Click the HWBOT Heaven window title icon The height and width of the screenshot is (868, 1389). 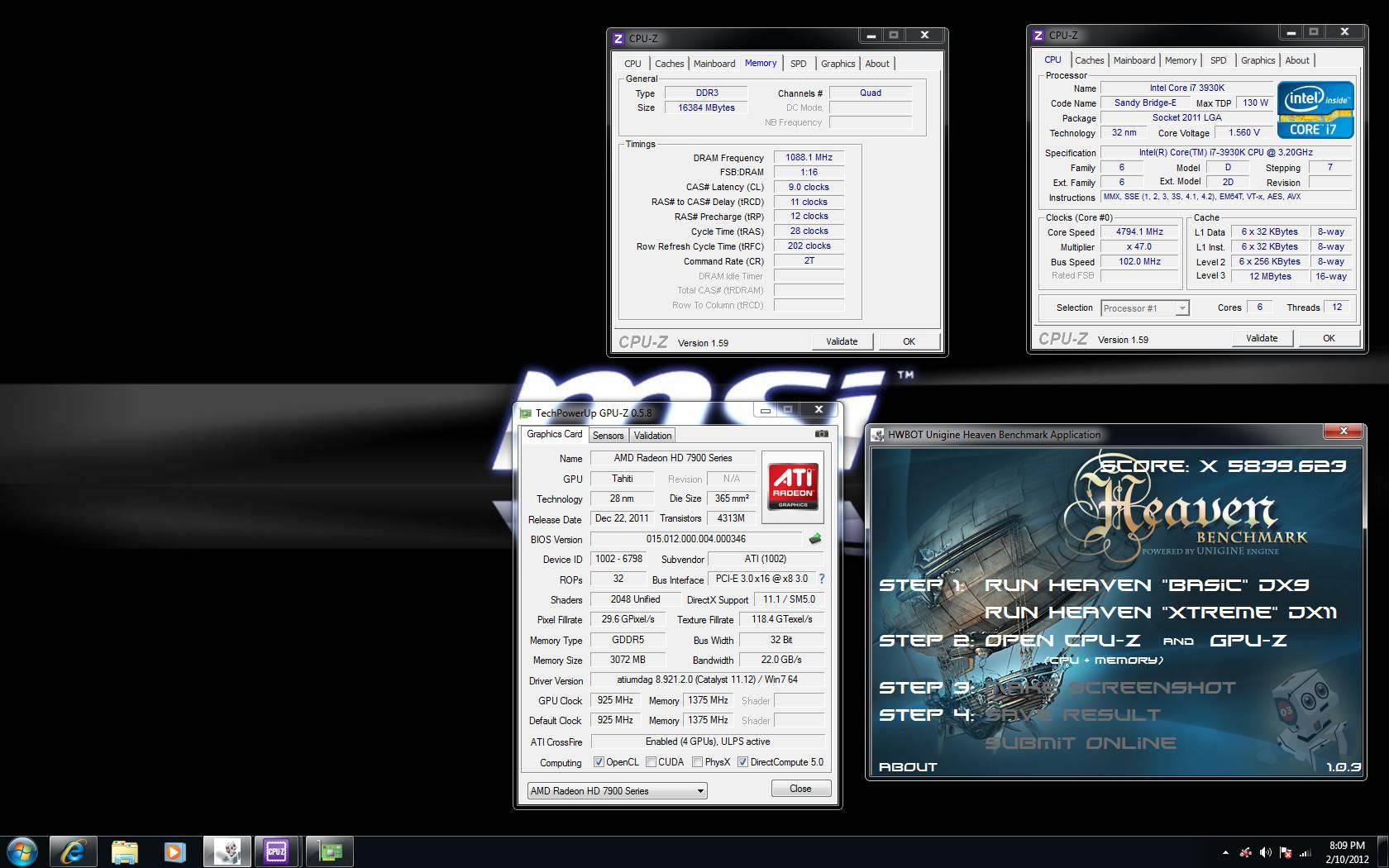click(878, 435)
